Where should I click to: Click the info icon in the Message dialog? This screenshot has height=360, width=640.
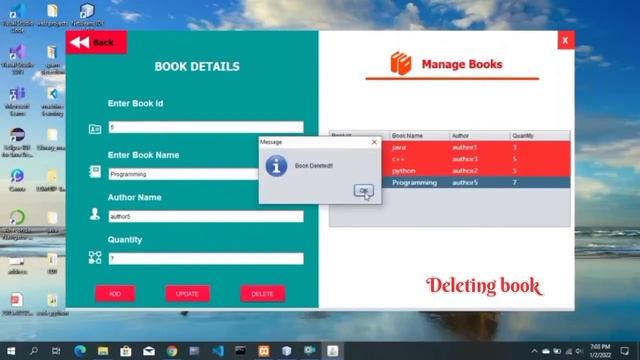[276, 166]
